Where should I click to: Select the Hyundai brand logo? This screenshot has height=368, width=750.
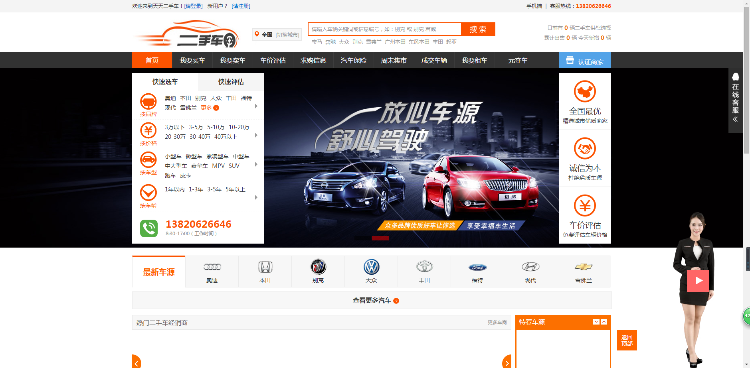(x=530, y=267)
